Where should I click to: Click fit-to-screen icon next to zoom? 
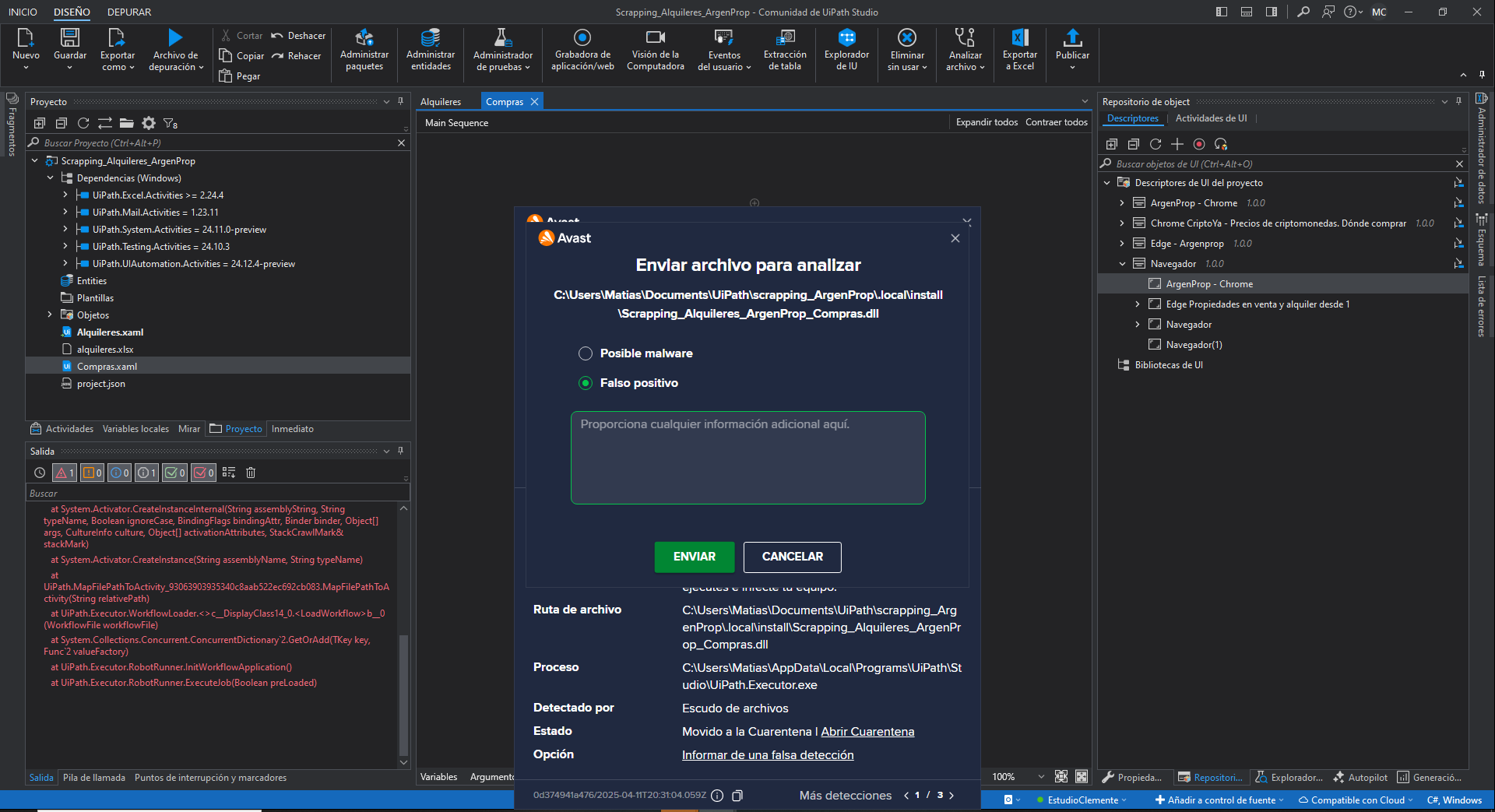click(1061, 777)
